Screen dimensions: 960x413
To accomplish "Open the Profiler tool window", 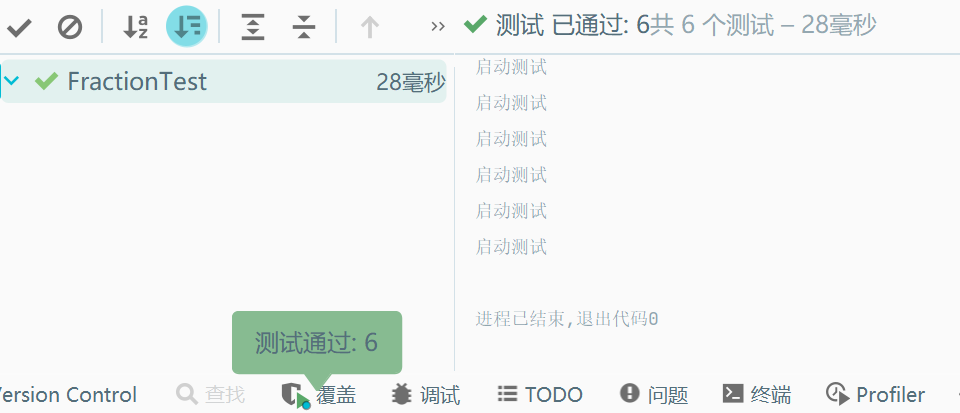I will (x=875, y=395).
